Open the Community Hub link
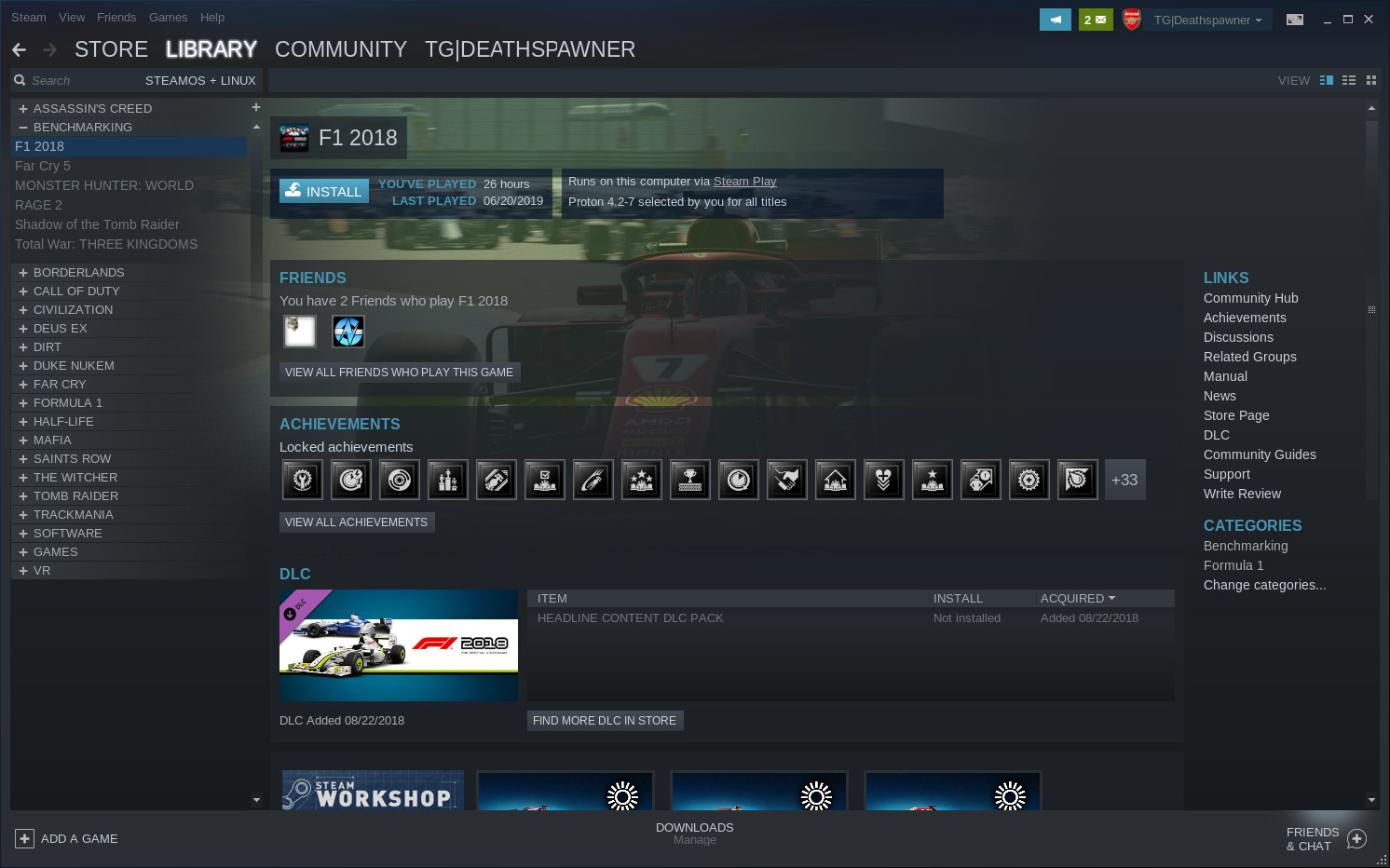Screen dimensions: 1390x868 click(1250, 298)
